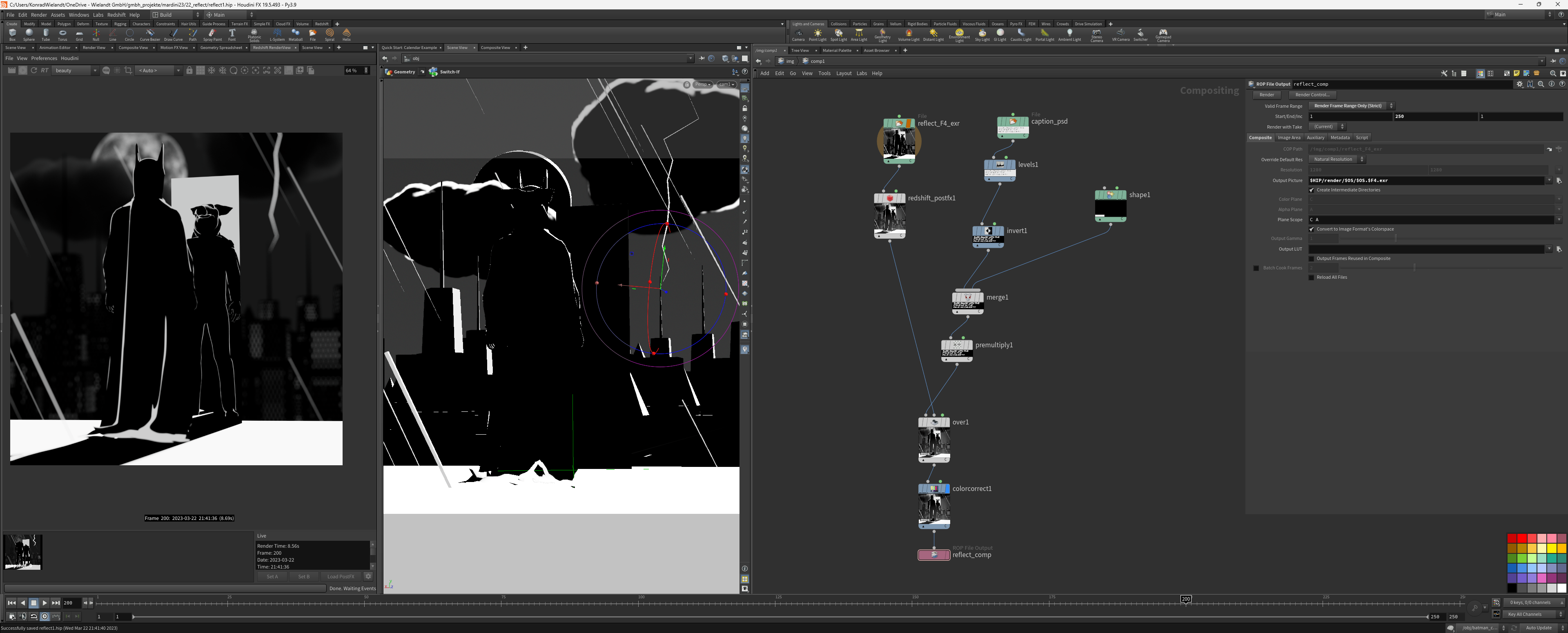Screen dimensions: 1568x633
Task: Create a Box with the shelf tool
Action: pos(12,35)
